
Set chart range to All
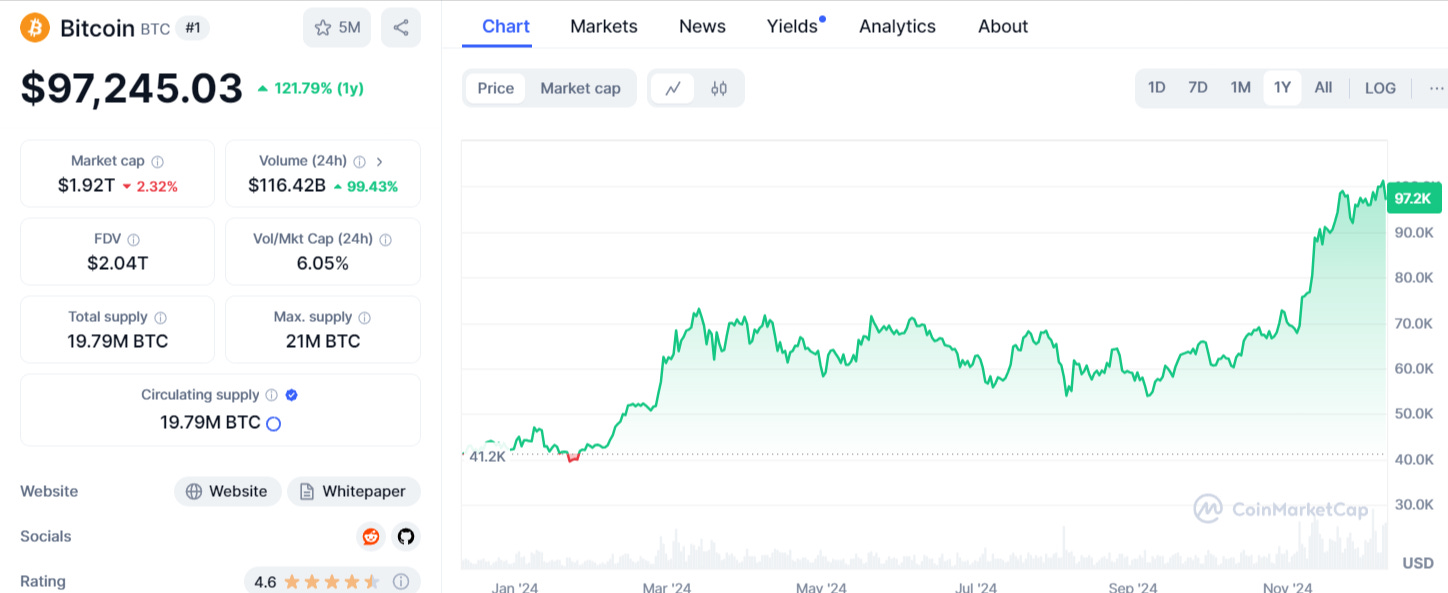click(1323, 88)
